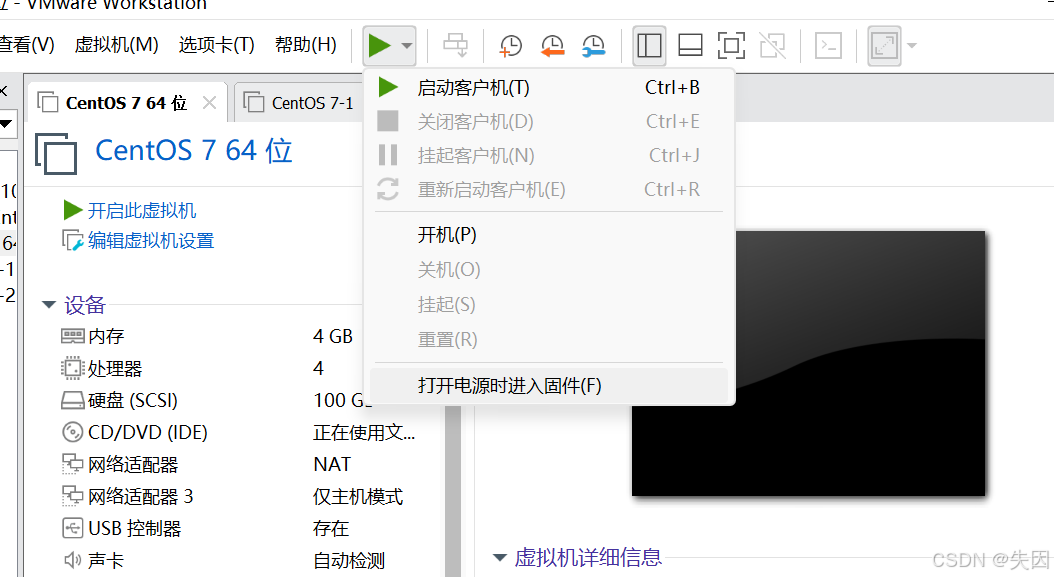Open the 声卡 device entry
The image size is (1054, 577).
coord(93,560)
